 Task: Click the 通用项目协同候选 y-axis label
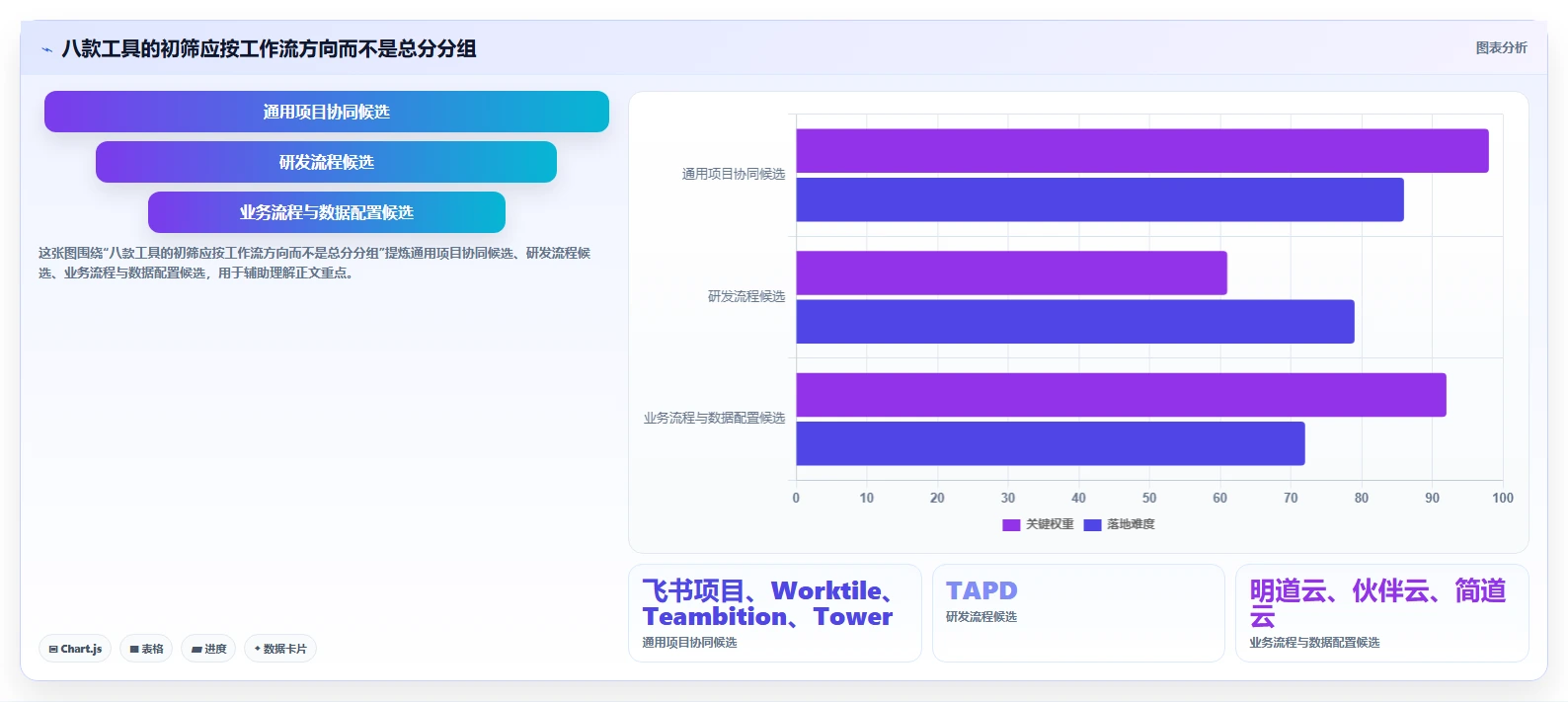click(734, 174)
